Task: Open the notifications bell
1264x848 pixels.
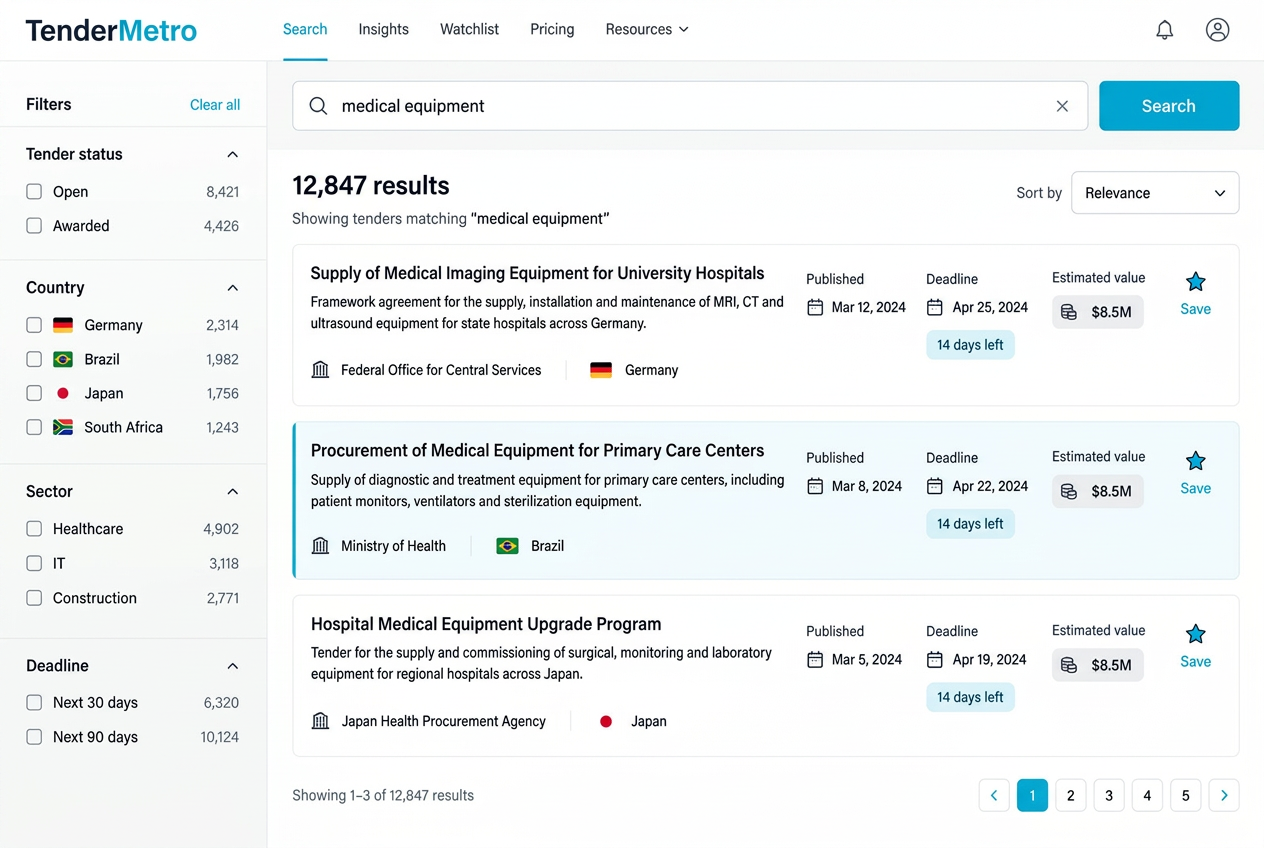Action: [1164, 30]
